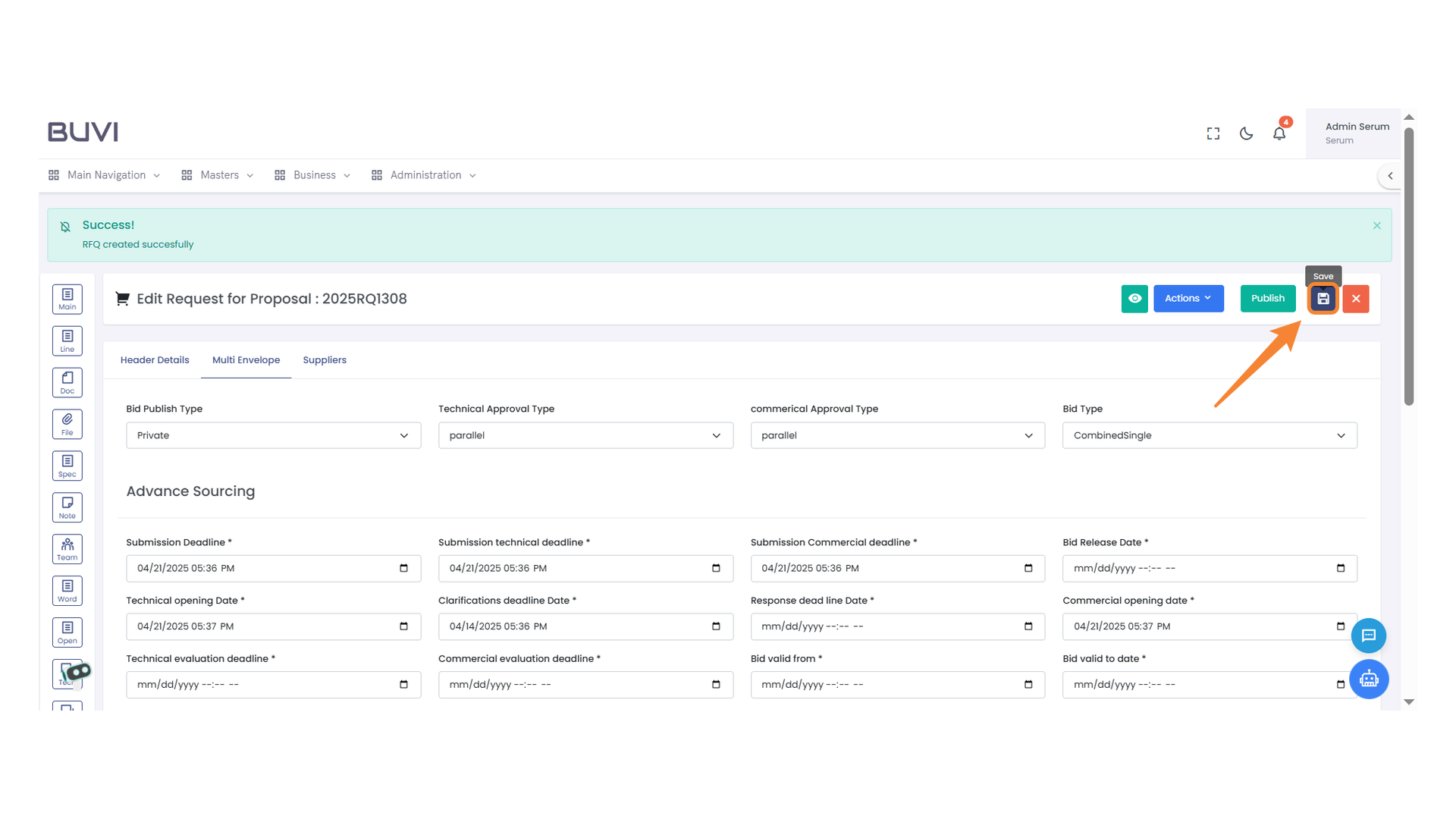Click the green eye preview button

pos(1134,299)
